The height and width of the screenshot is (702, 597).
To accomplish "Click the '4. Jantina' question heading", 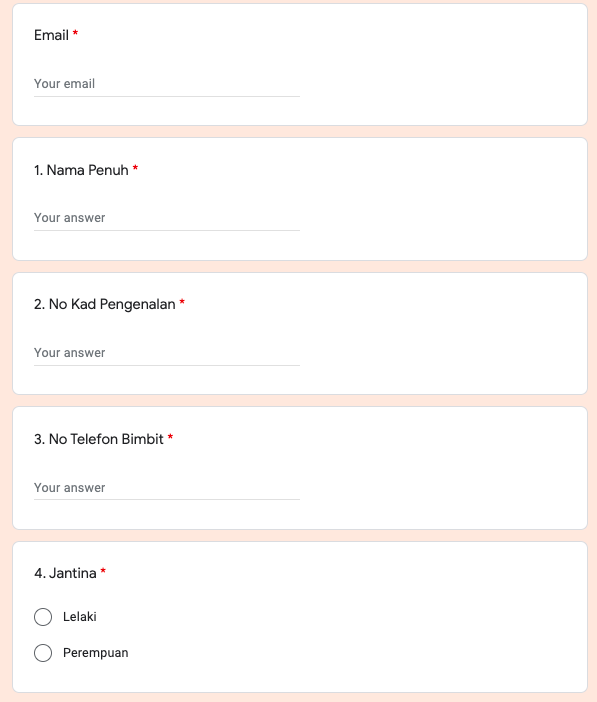I will [x=65, y=574].
